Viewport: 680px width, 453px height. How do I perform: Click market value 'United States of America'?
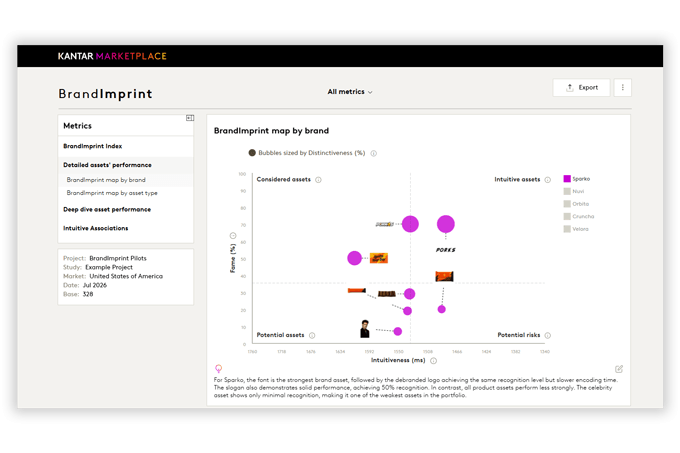click(x=126, y=276)
